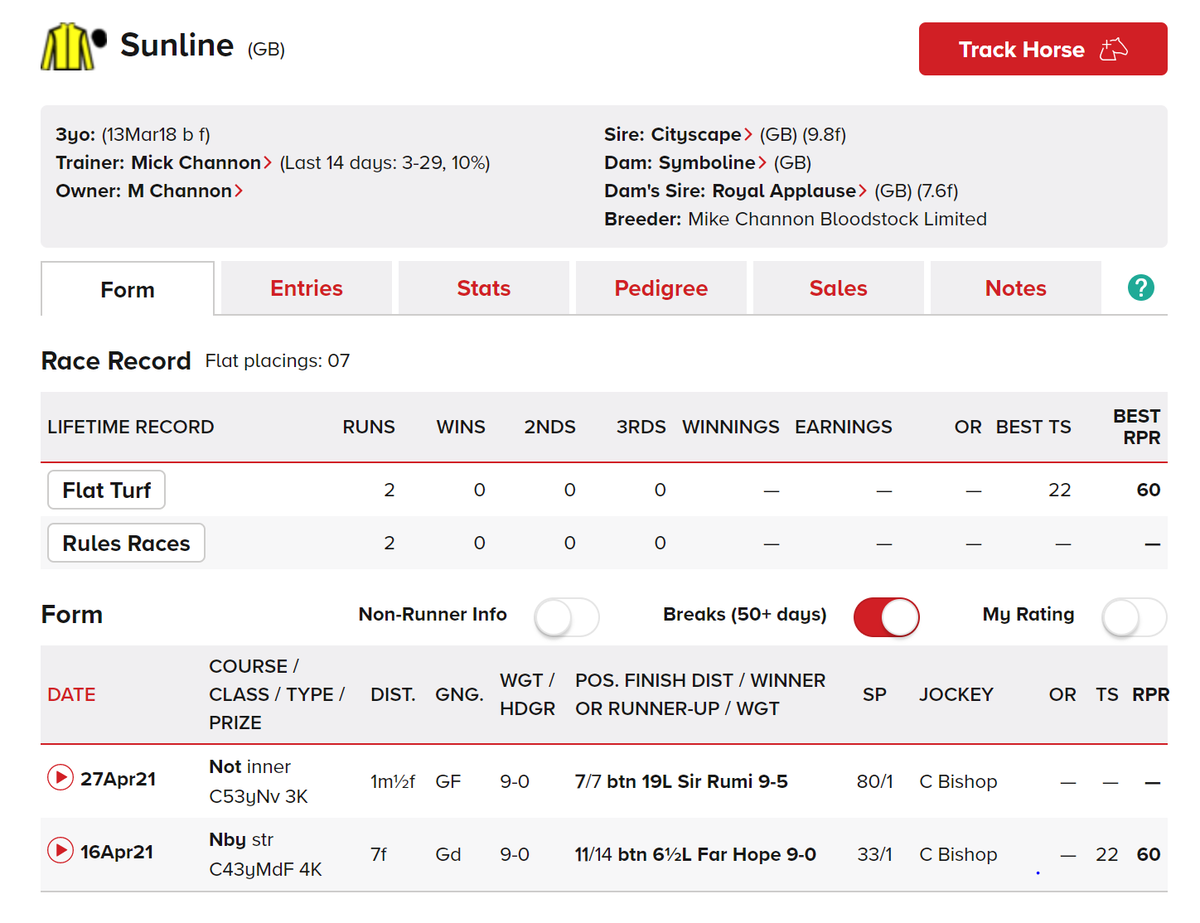This screenshot has width=1200, height=923.
Task: Play the 27Apr21 race replay
Action: [60, 777]
